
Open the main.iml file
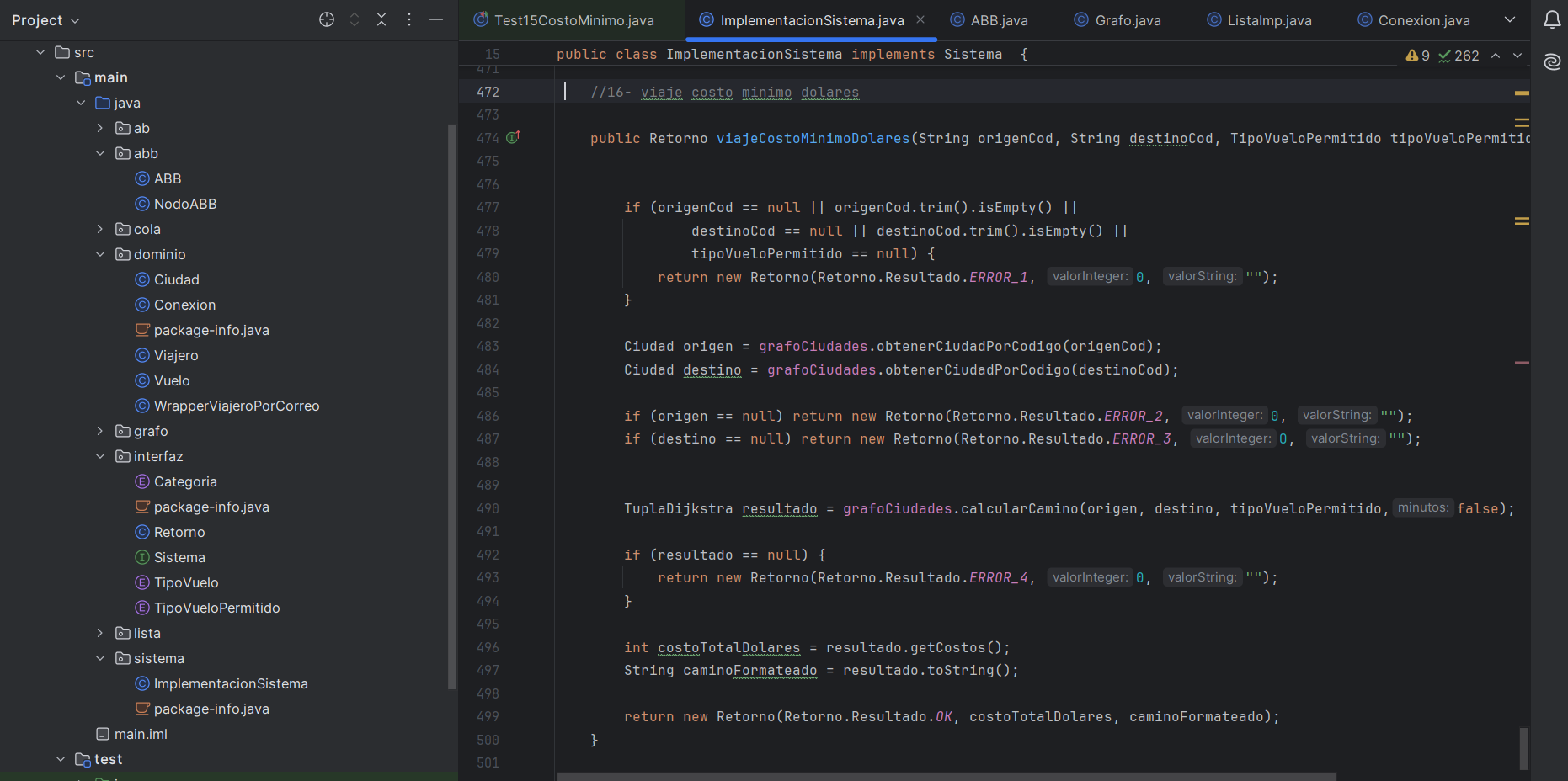131,734
